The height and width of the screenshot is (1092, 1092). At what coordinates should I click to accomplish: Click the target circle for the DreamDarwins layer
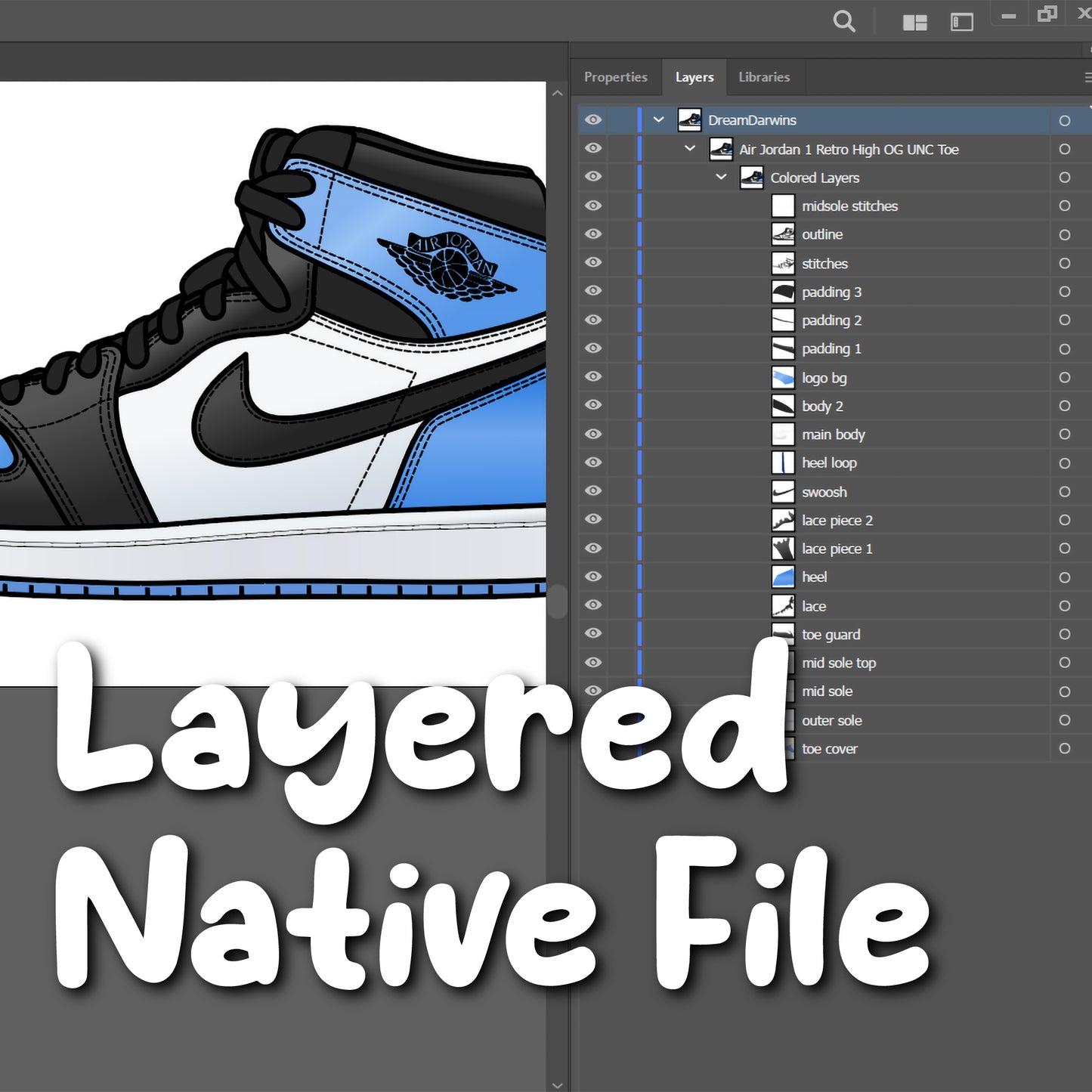[1065, 120]
